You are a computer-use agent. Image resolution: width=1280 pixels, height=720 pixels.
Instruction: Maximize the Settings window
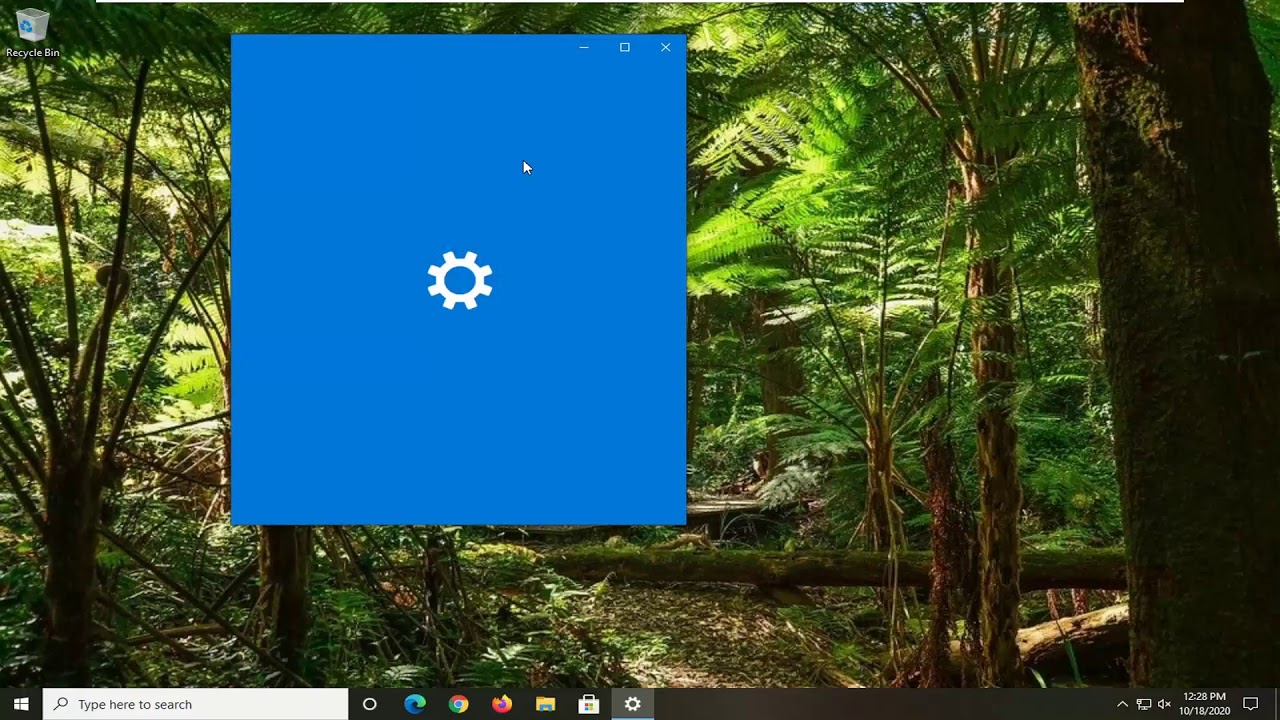pyautogui.click(x=625, y=47)
